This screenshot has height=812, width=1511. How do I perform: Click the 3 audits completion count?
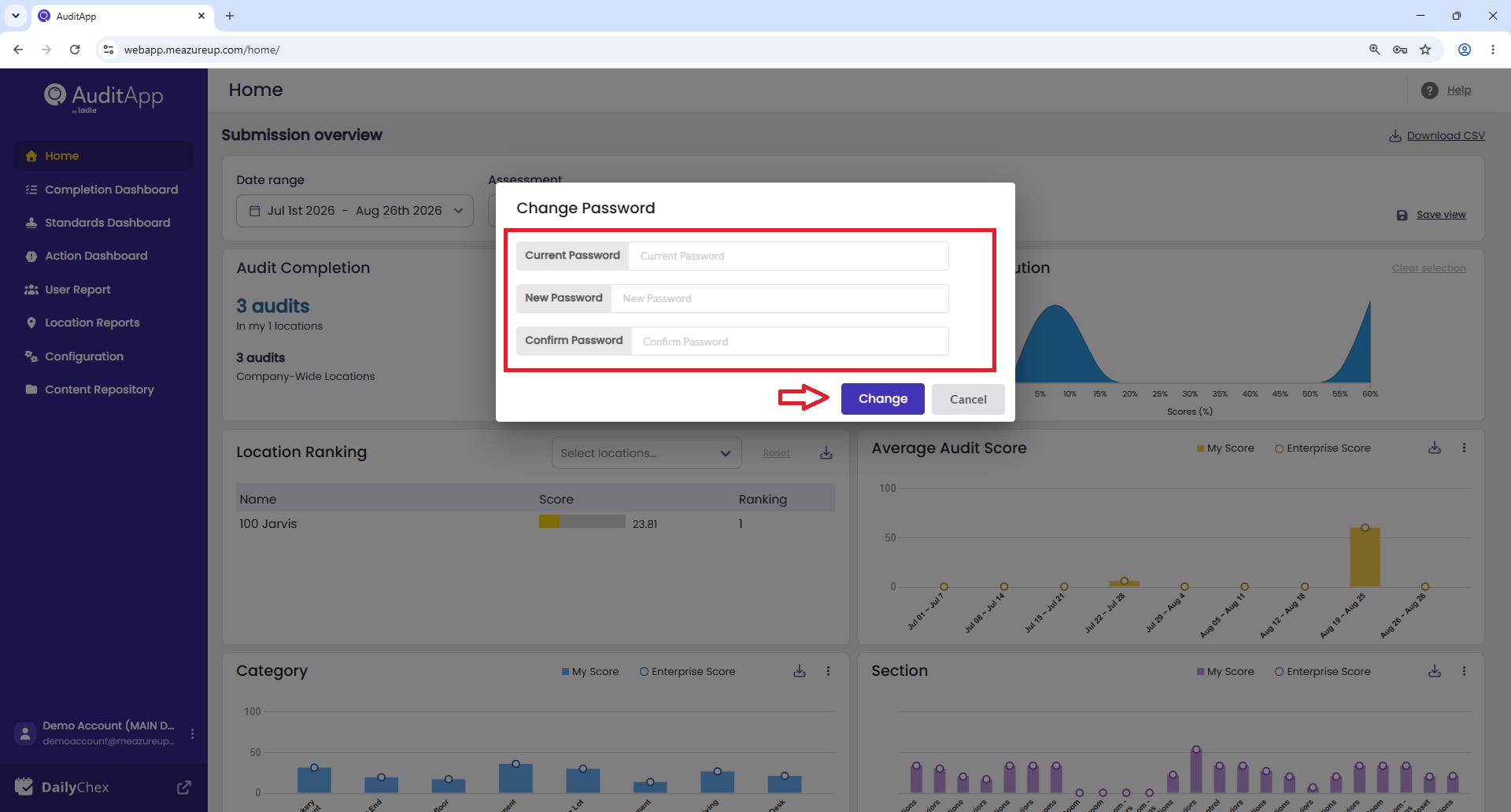(x=273, y=306)
